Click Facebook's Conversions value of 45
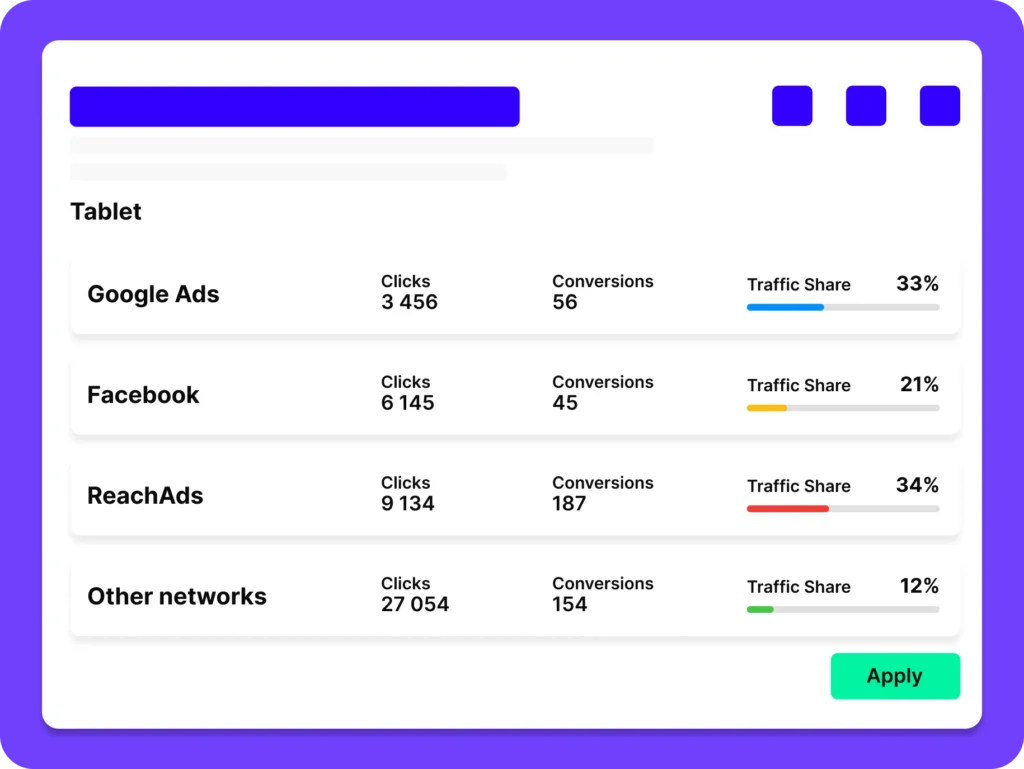Screen dimensions: 1024x769 pos(565,403)
